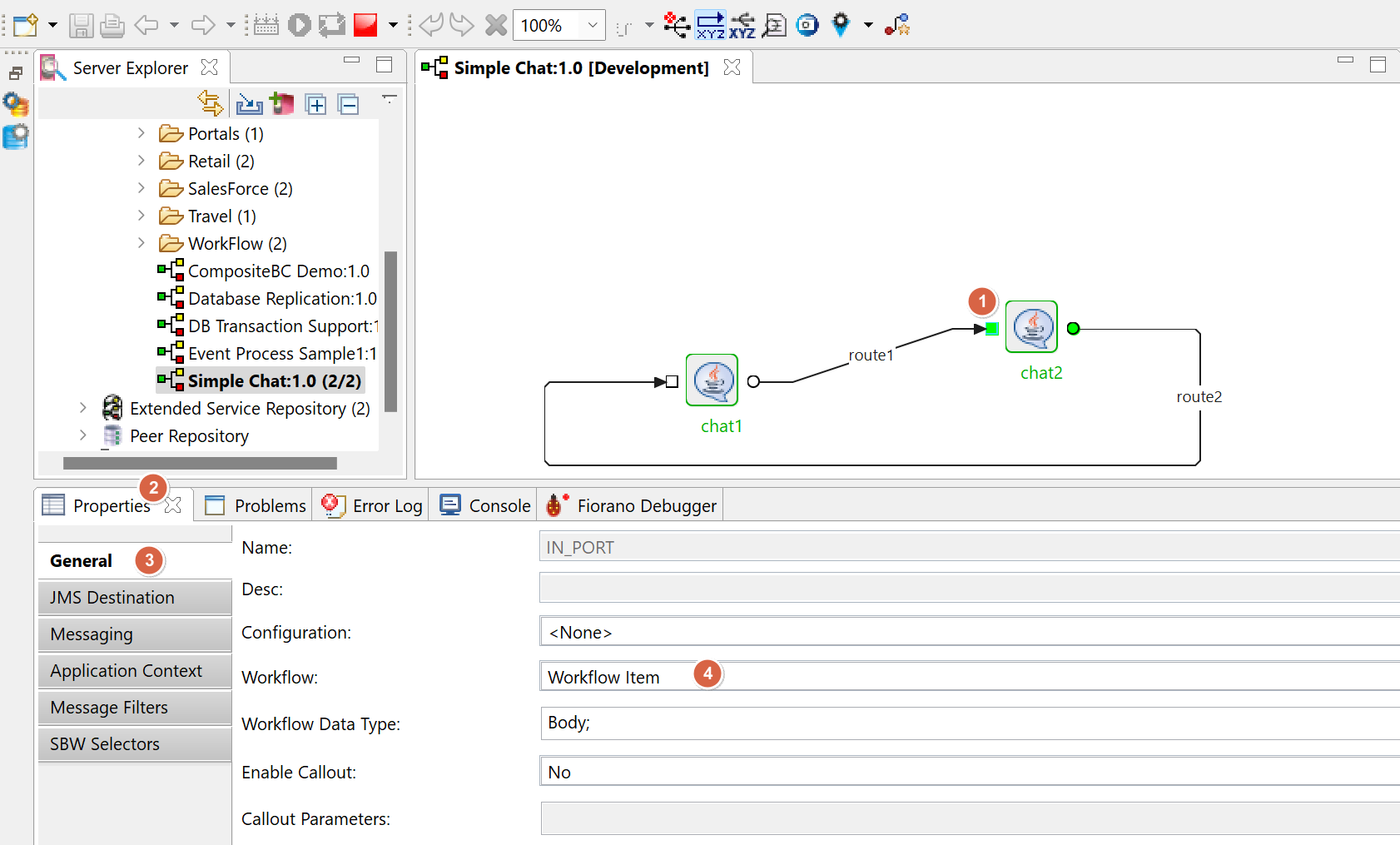Open the Message Filters properties section

pyautogui.click(x=135, y=708)
